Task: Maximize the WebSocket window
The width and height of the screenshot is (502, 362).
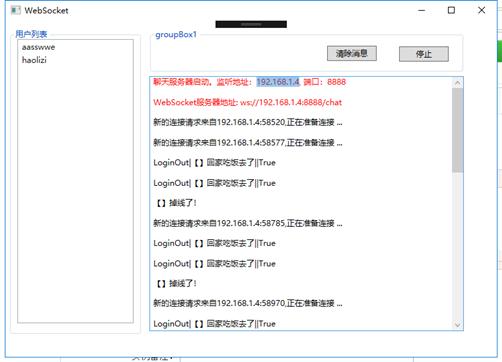Action: click(x=451, y=10)
